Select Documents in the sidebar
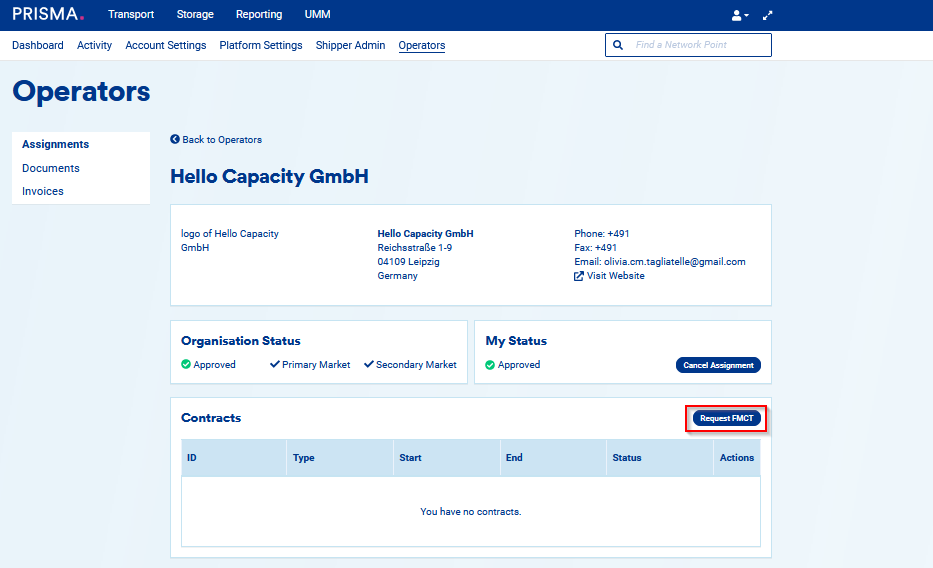 [51, 168]
